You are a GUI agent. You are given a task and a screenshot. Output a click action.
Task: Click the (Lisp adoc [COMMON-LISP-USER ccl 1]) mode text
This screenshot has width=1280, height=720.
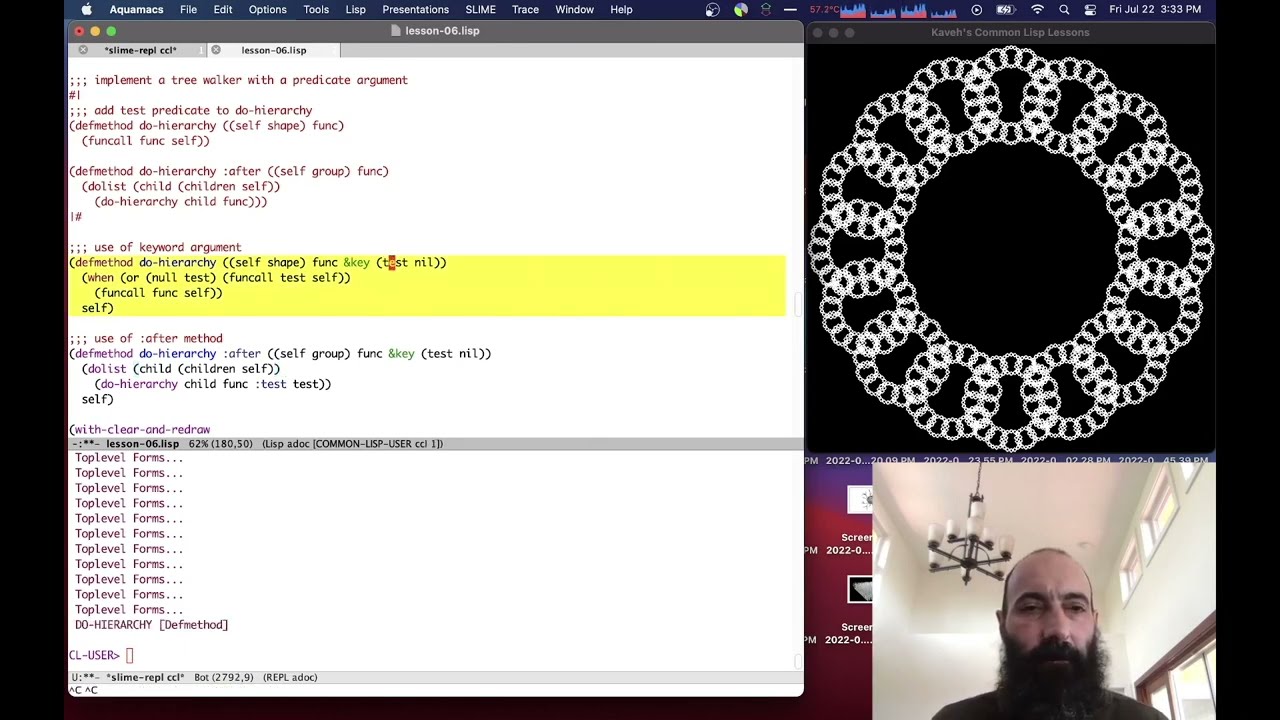tap(352, 444)
